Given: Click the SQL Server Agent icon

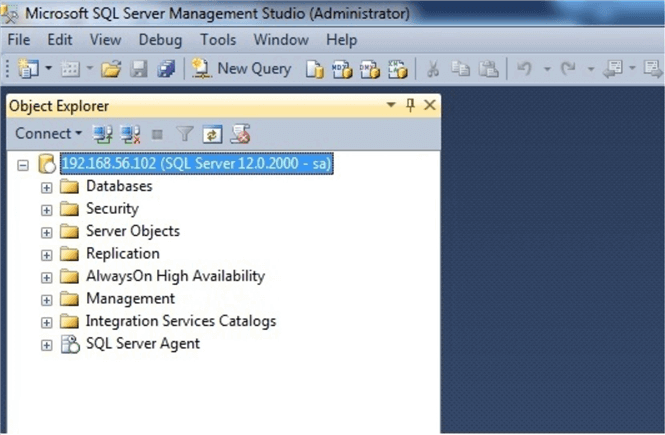Looking at the screenshot, I should coord(70,344).
